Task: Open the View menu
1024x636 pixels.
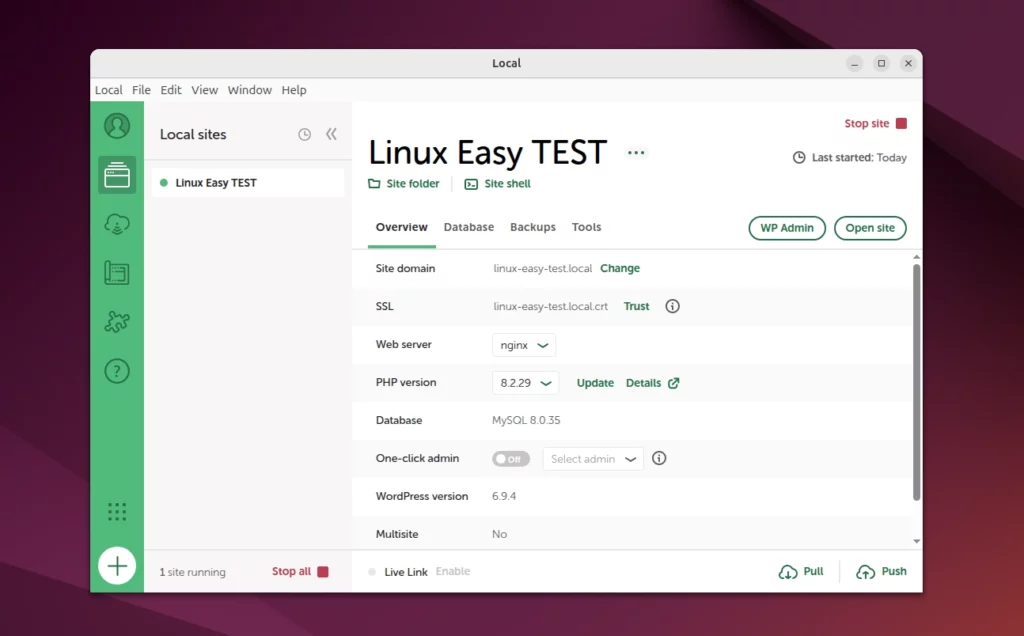Action: click(204, 90)
